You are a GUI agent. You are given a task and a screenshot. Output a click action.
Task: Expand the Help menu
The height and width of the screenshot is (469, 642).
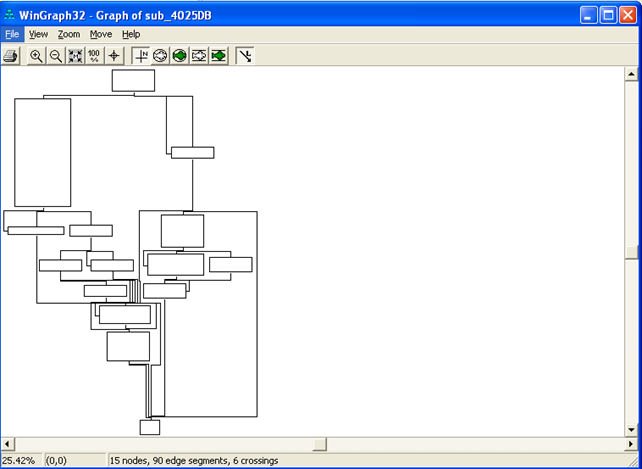131,34
